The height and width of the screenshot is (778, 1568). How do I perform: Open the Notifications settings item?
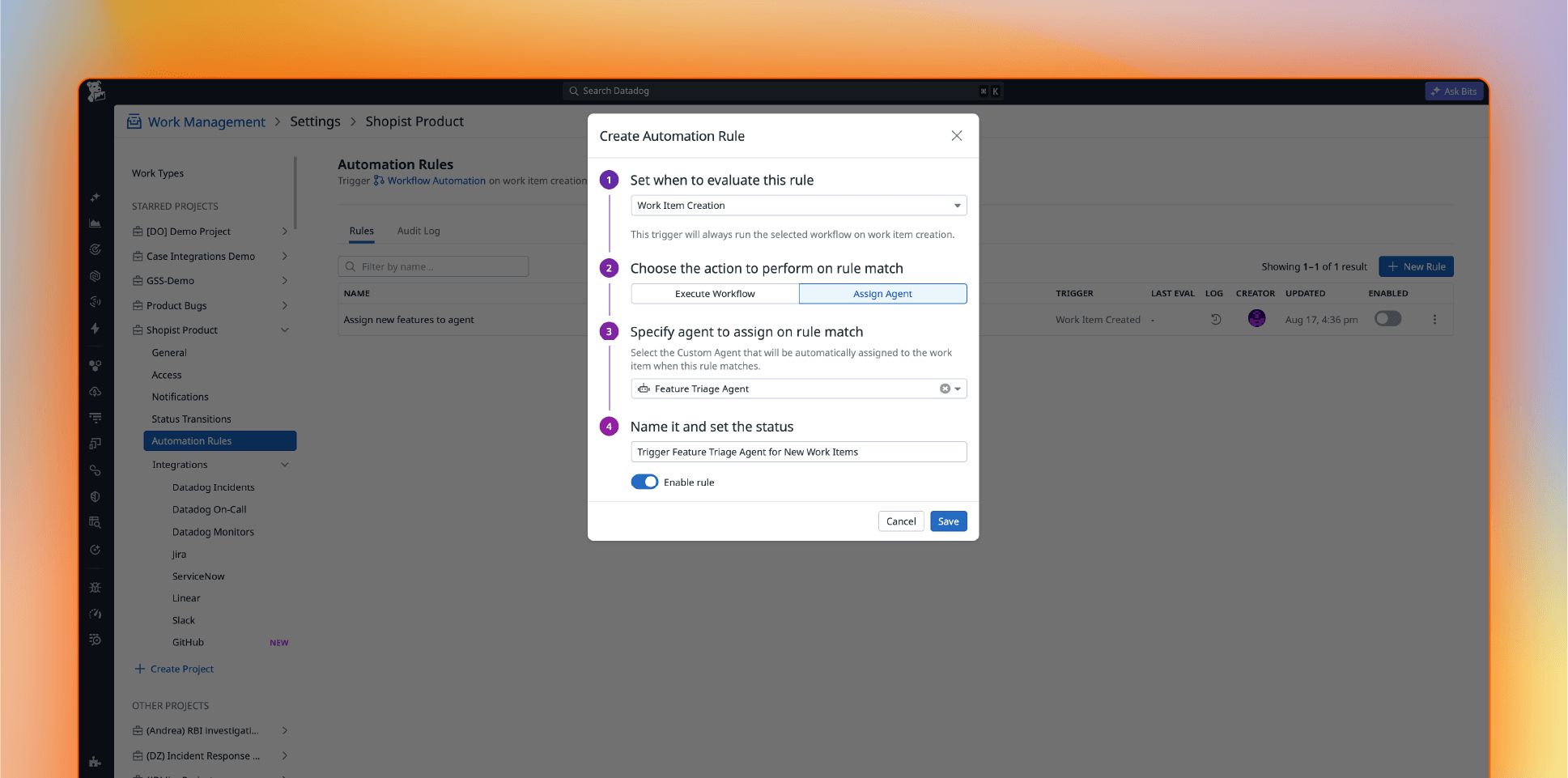180,397
